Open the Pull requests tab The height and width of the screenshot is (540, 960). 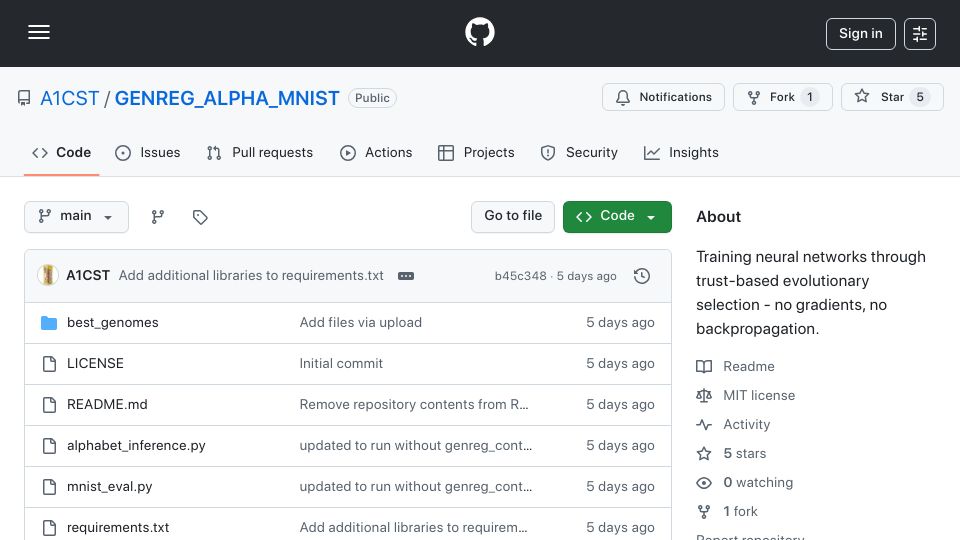(260, 152)
